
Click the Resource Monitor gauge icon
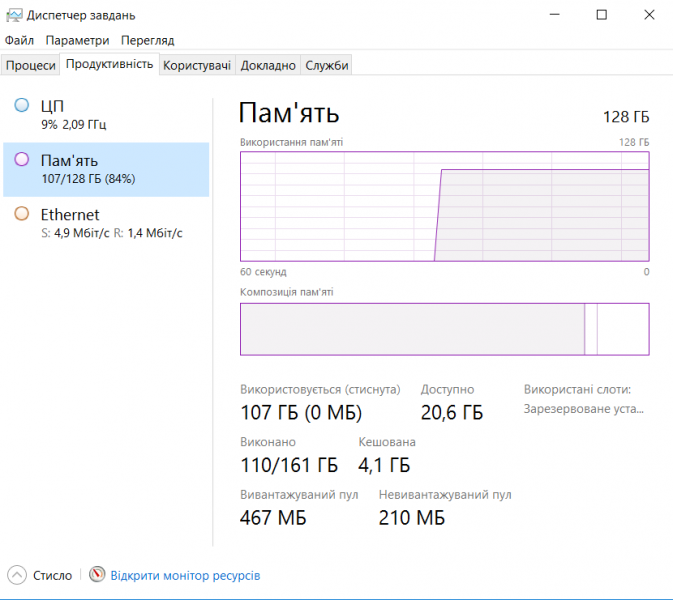point(97,575)
